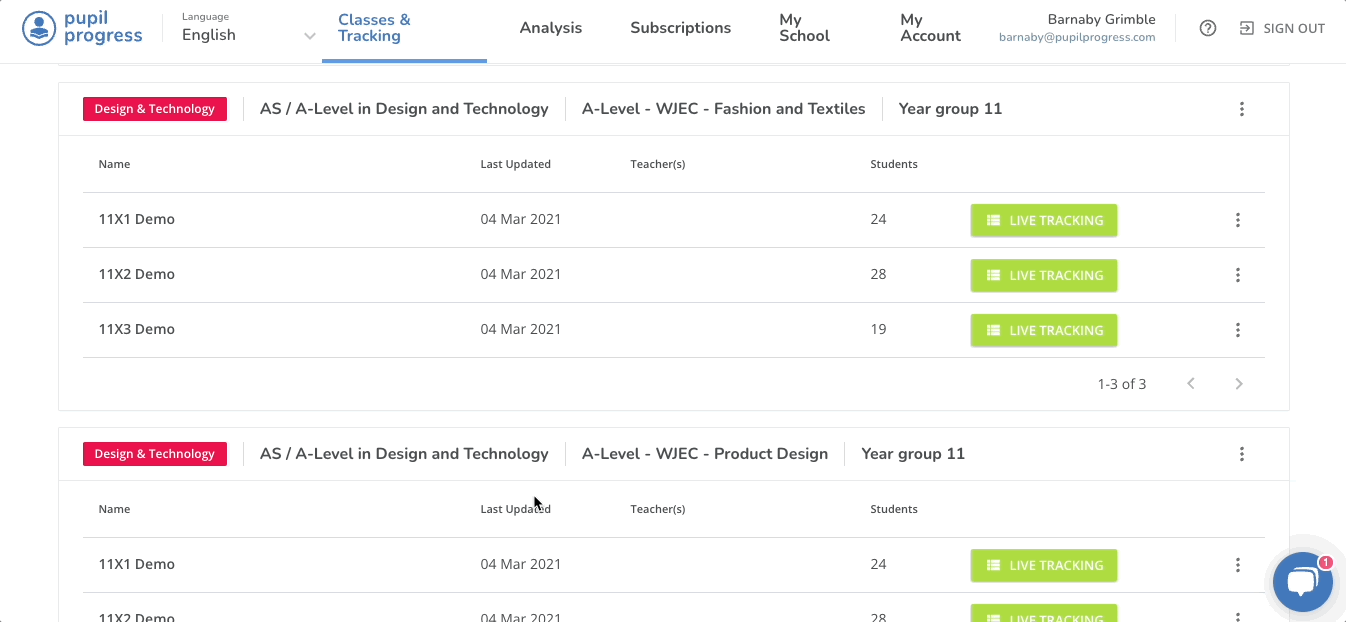Switch to the Analysis tab
The width and height of the screenshot is (1346, 622).
[x=550, y=28]
